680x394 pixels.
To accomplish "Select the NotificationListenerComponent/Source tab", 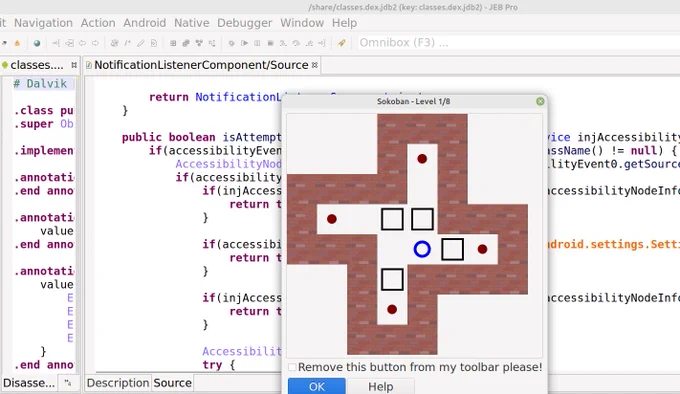I will pyautogui.click(x=201, y=65).
